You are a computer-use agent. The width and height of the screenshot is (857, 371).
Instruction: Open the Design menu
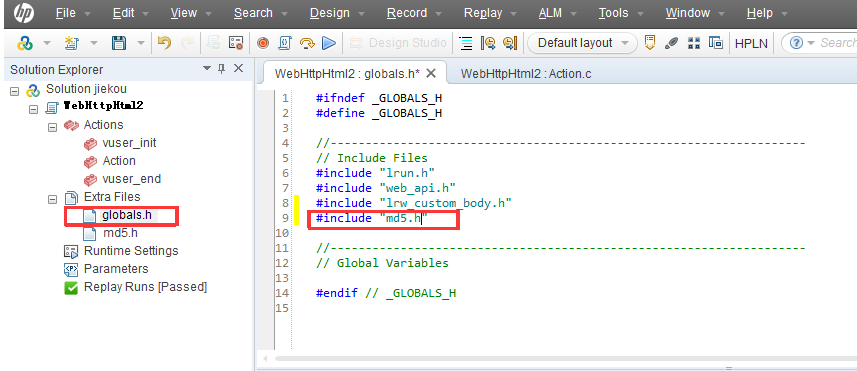330,13
